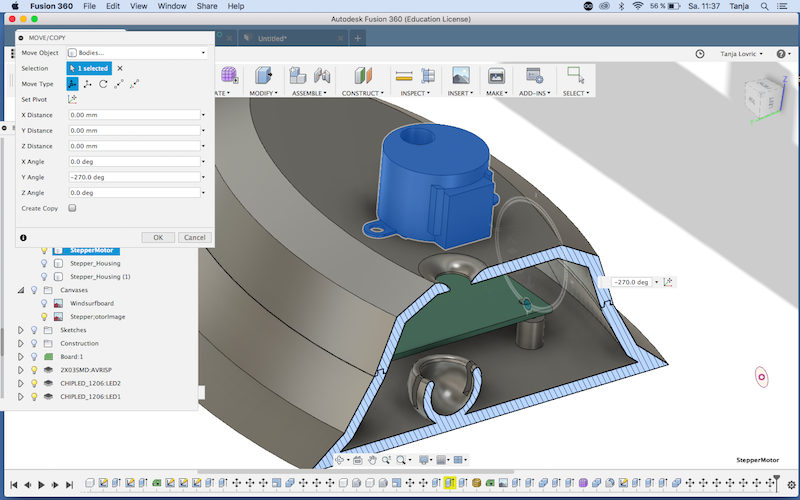Click the Inspect measure ruler icon

pos(404,76)
